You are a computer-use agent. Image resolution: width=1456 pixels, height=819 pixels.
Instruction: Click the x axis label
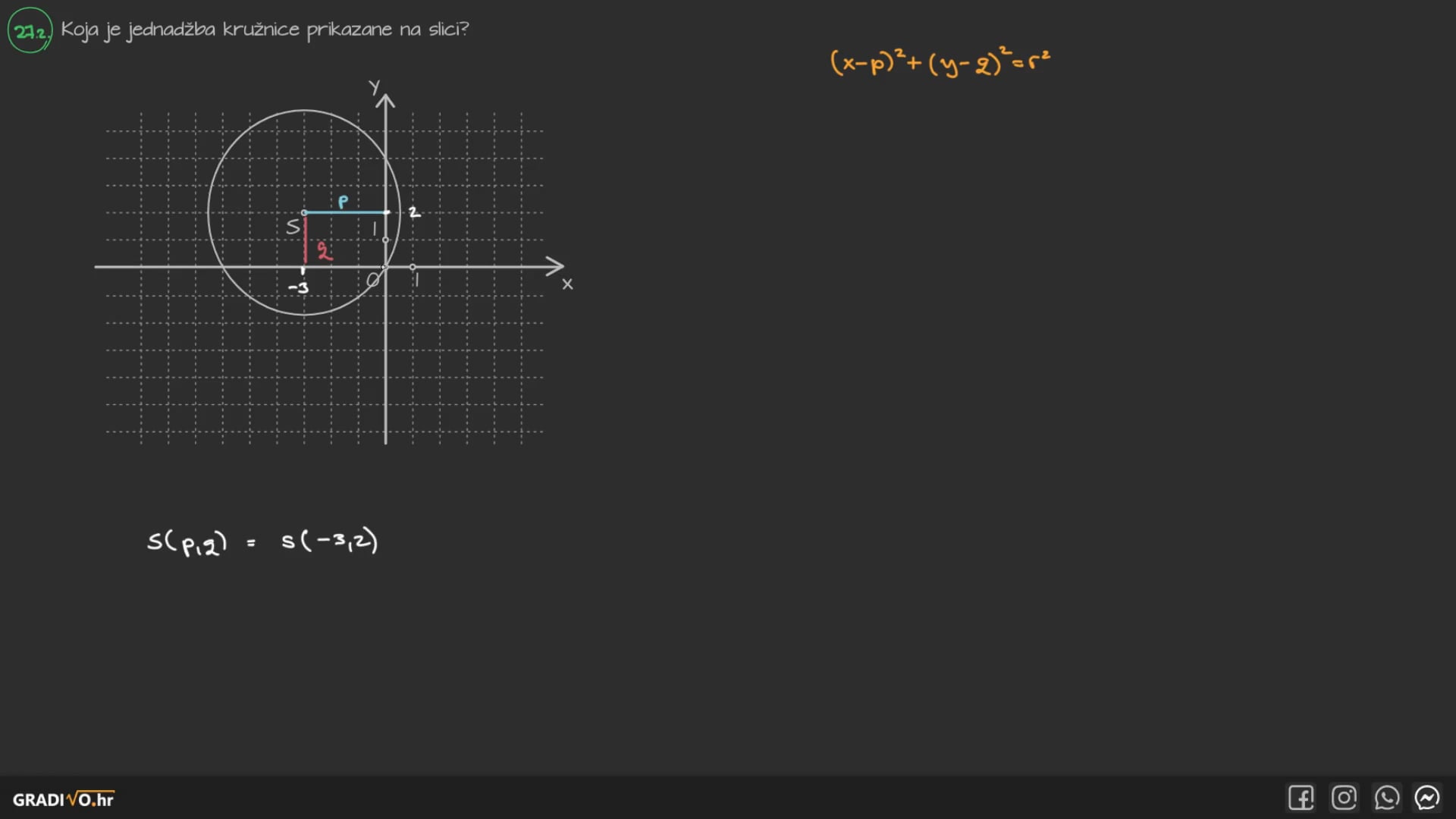tap(567, 284)
